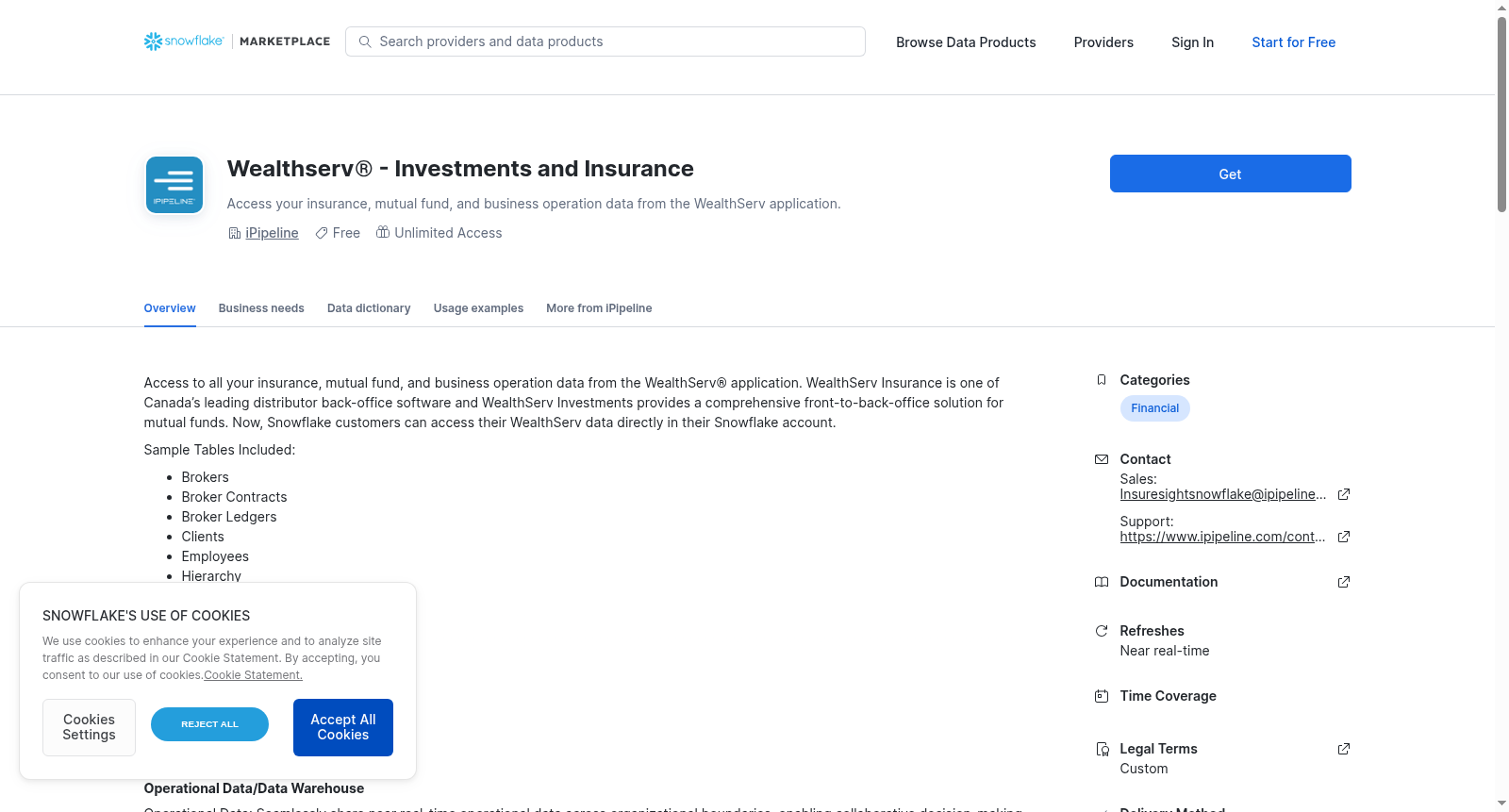Image resolution: width=1509 pixels, height=812 pixels.
Task: Open the More from iPipeline tab
Action: (x=599, y=308)
